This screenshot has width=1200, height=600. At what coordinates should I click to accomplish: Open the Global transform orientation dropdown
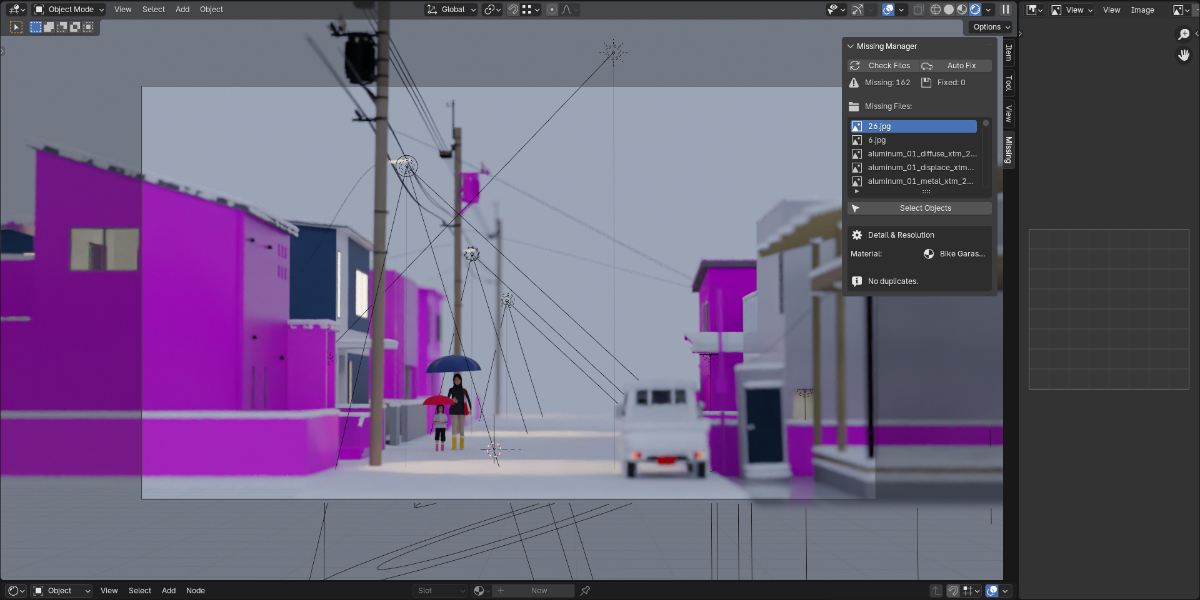(x=451, y=9)
